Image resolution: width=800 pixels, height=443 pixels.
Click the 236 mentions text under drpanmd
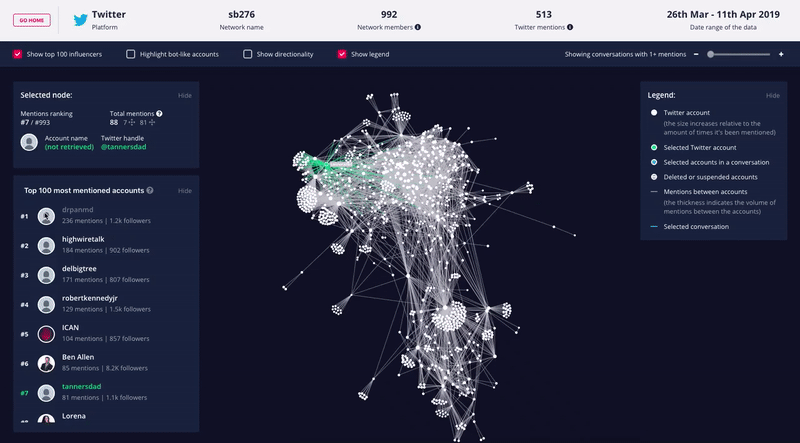[x=82, y=221]
